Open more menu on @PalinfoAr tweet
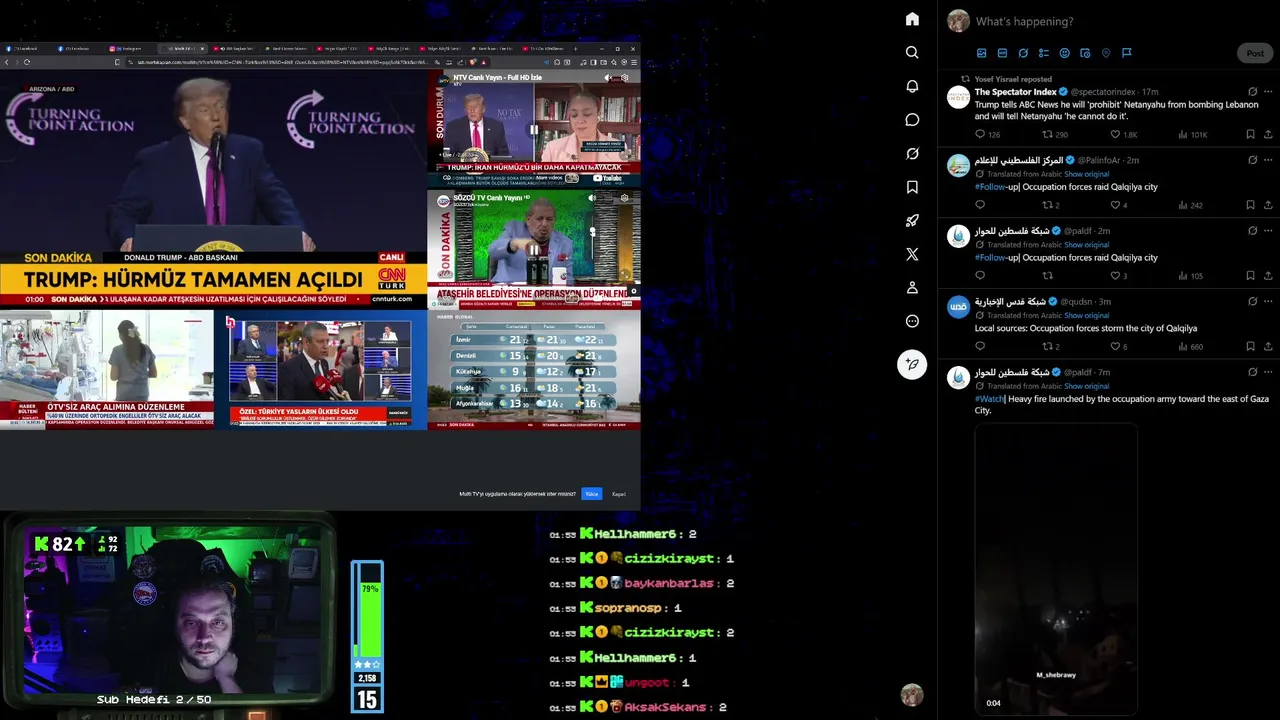Screen dimensions: 1280x720 tap(1268, 160)
